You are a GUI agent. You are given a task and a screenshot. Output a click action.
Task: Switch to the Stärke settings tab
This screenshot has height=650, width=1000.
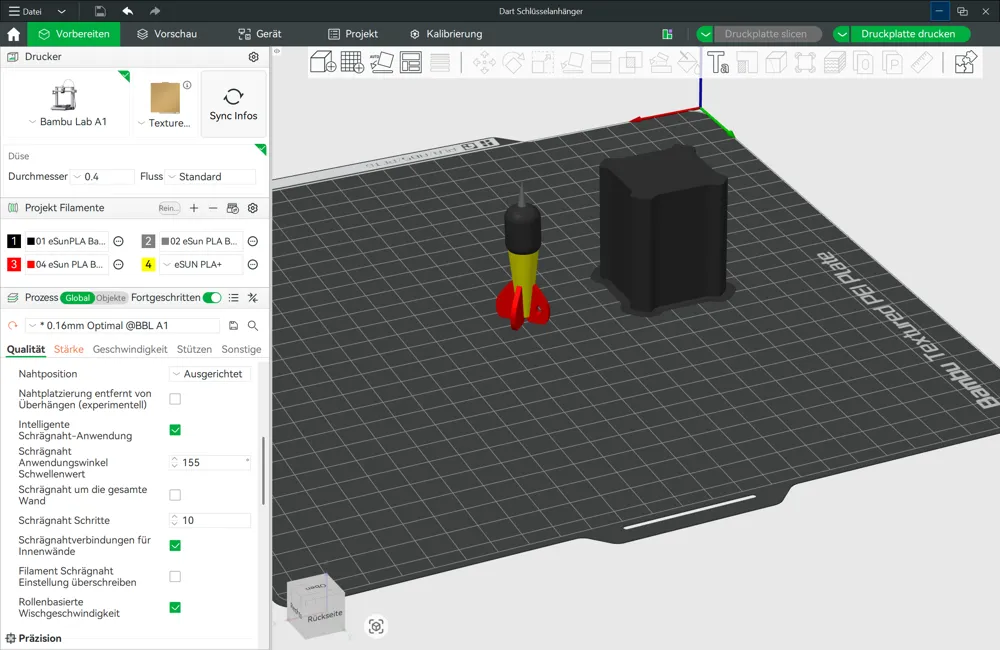pos(69,350)
